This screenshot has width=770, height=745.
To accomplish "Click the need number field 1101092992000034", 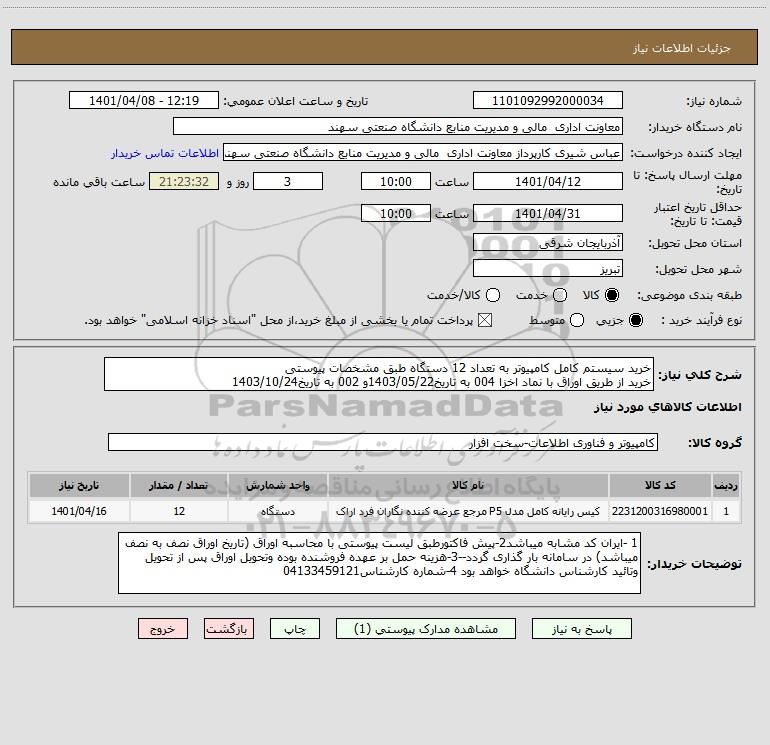I will coord(548,101).
